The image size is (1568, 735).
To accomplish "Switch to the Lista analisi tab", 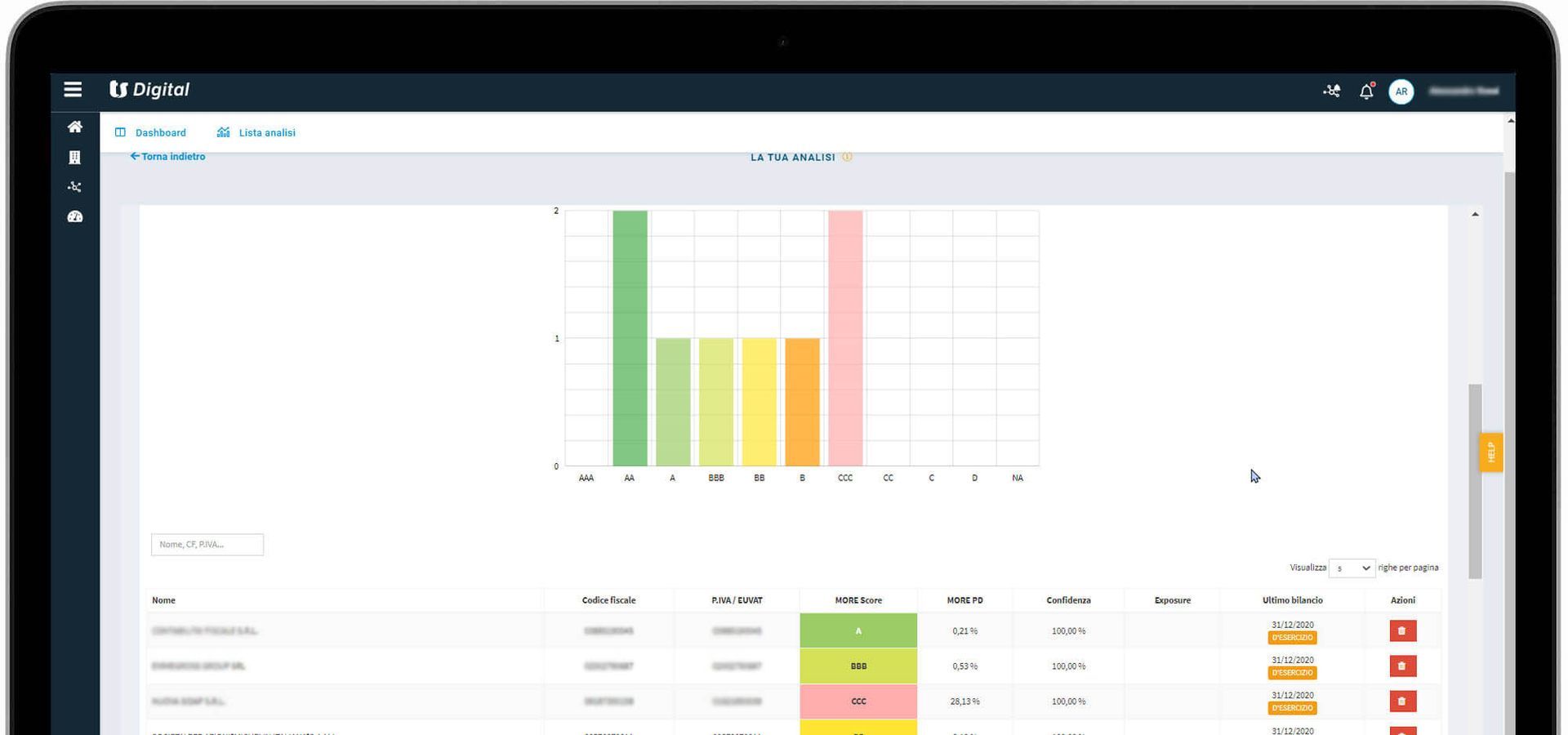I will coord(256,132).
